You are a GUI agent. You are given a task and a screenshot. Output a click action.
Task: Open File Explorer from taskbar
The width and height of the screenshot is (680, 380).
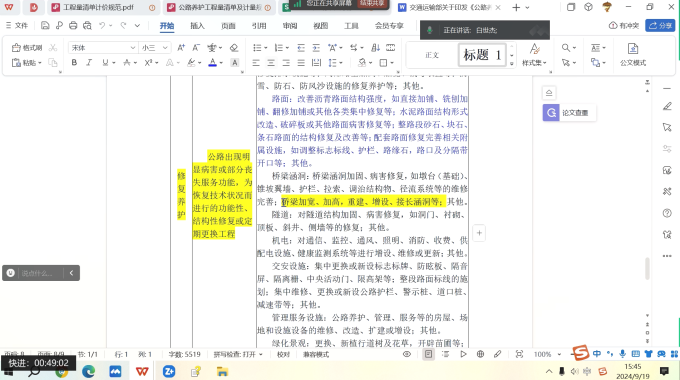click(222, 371)
